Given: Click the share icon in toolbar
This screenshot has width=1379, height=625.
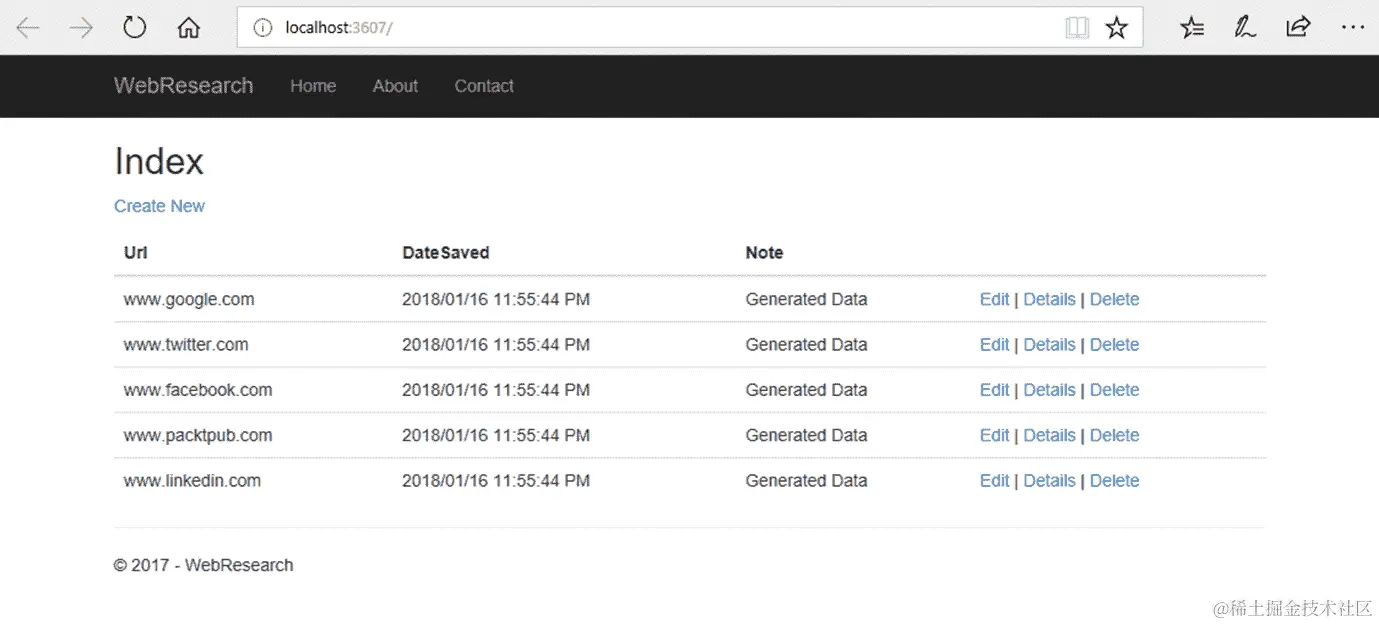Looking at the screenshot, I should tap(1298, 28).
